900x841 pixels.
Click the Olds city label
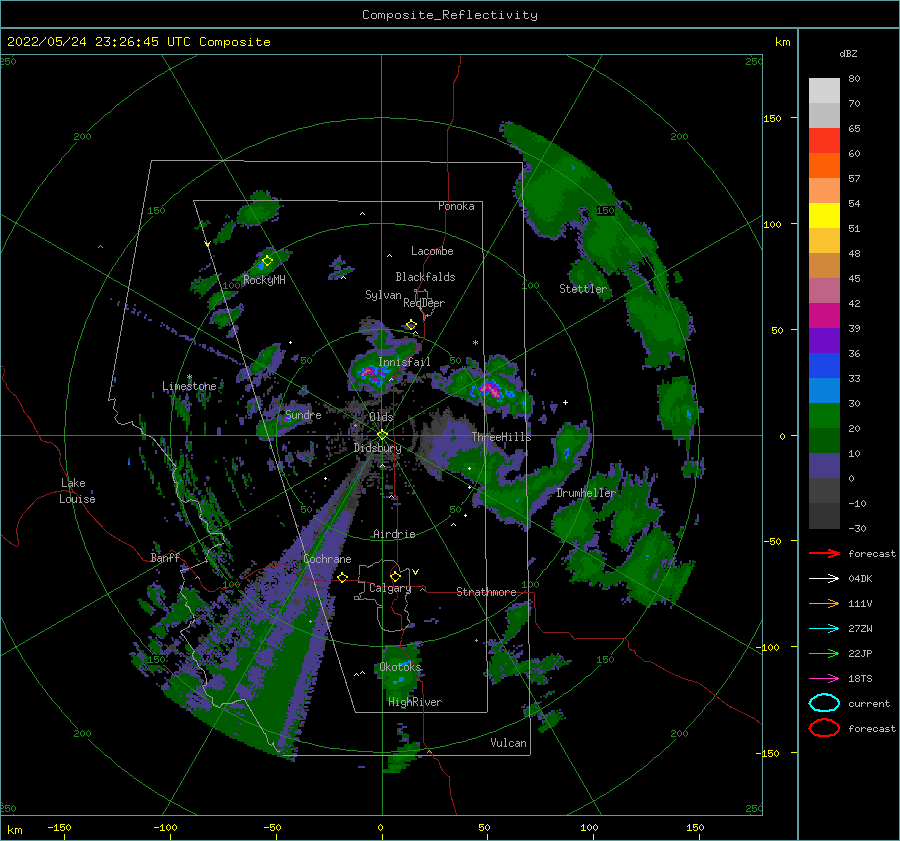click(381, 417)
